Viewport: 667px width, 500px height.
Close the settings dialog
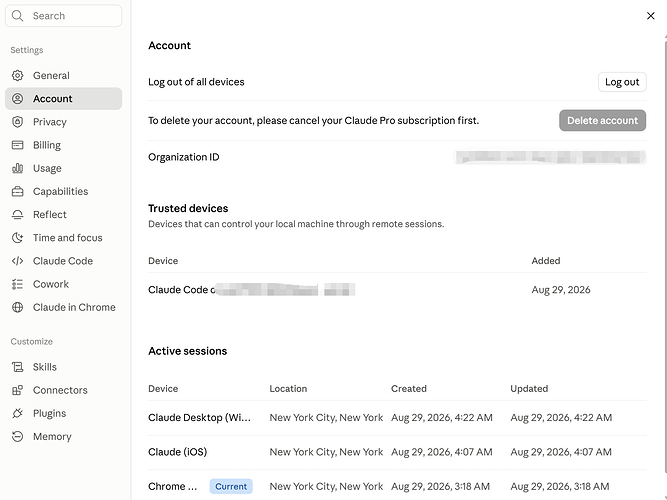[x=650, y=16]
